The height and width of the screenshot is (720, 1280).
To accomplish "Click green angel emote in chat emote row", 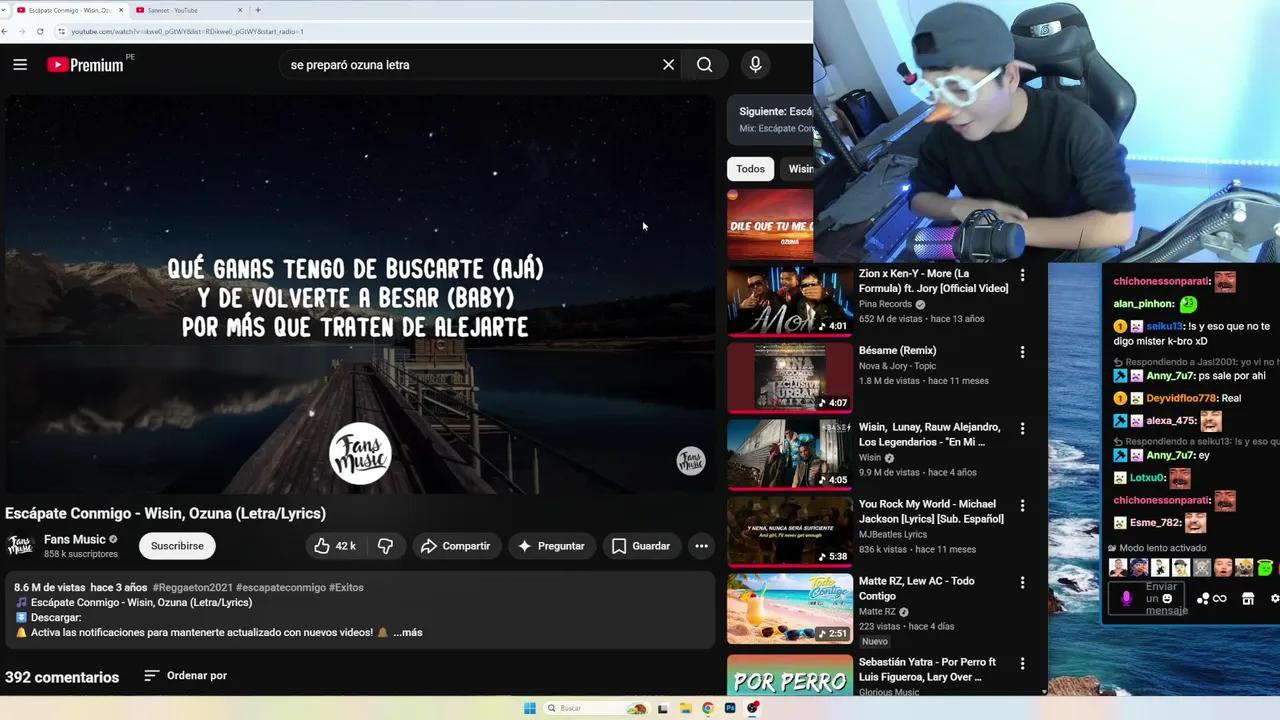I will 1265,568.
